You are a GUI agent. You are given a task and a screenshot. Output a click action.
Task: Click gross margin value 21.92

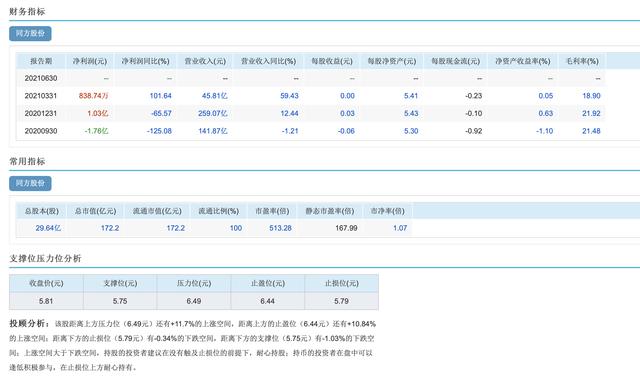591,113
